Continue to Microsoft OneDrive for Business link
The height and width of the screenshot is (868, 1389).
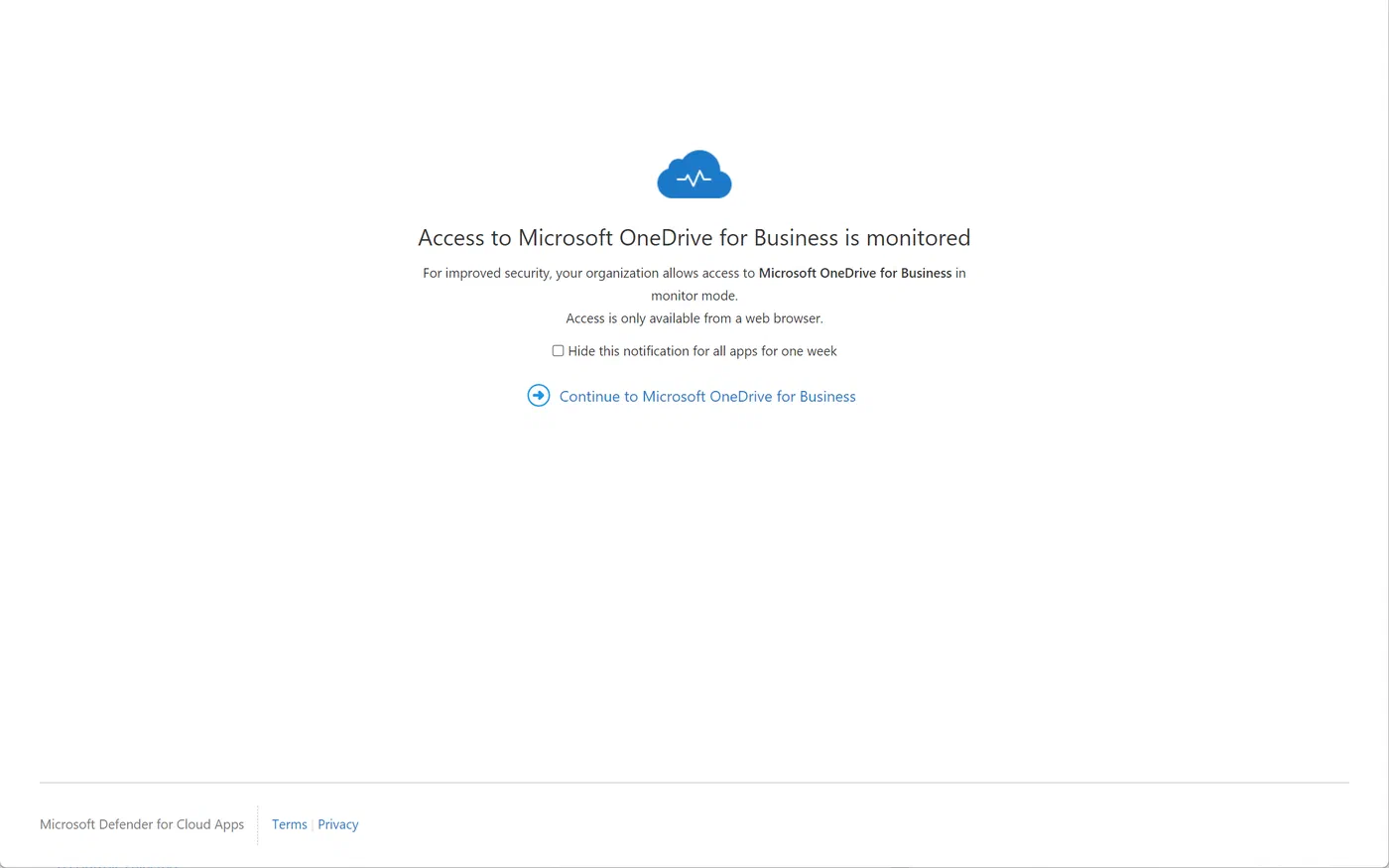tap(707, 396)
